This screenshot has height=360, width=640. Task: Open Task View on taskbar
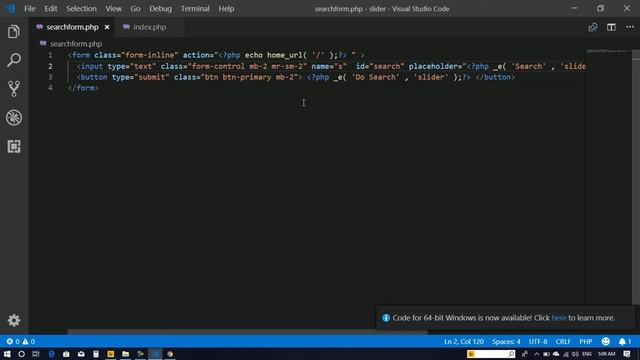tap(36, 354)
